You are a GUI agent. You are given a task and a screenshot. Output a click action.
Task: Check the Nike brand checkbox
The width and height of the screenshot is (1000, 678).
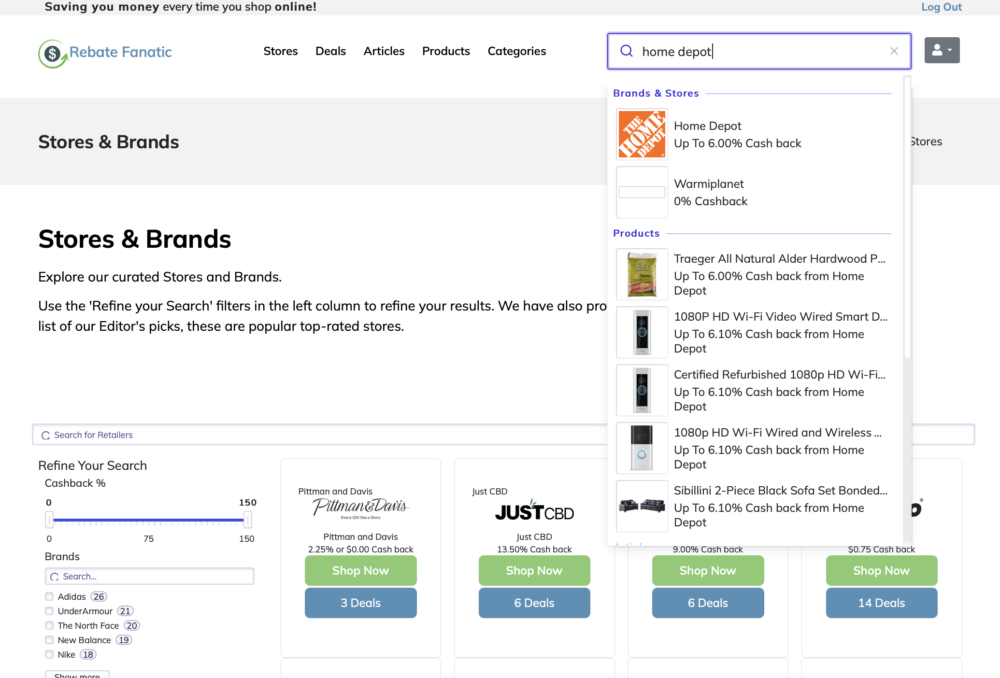[x=49, y=654]
